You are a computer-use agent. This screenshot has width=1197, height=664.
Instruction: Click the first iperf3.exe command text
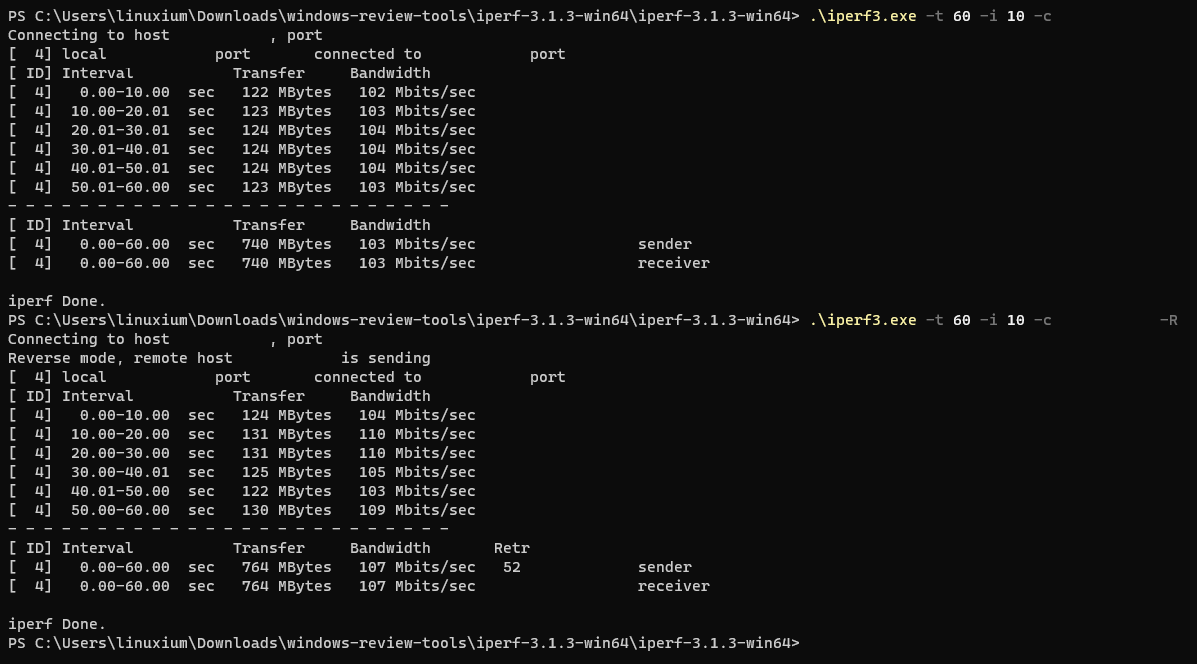(x=930, y=16)
